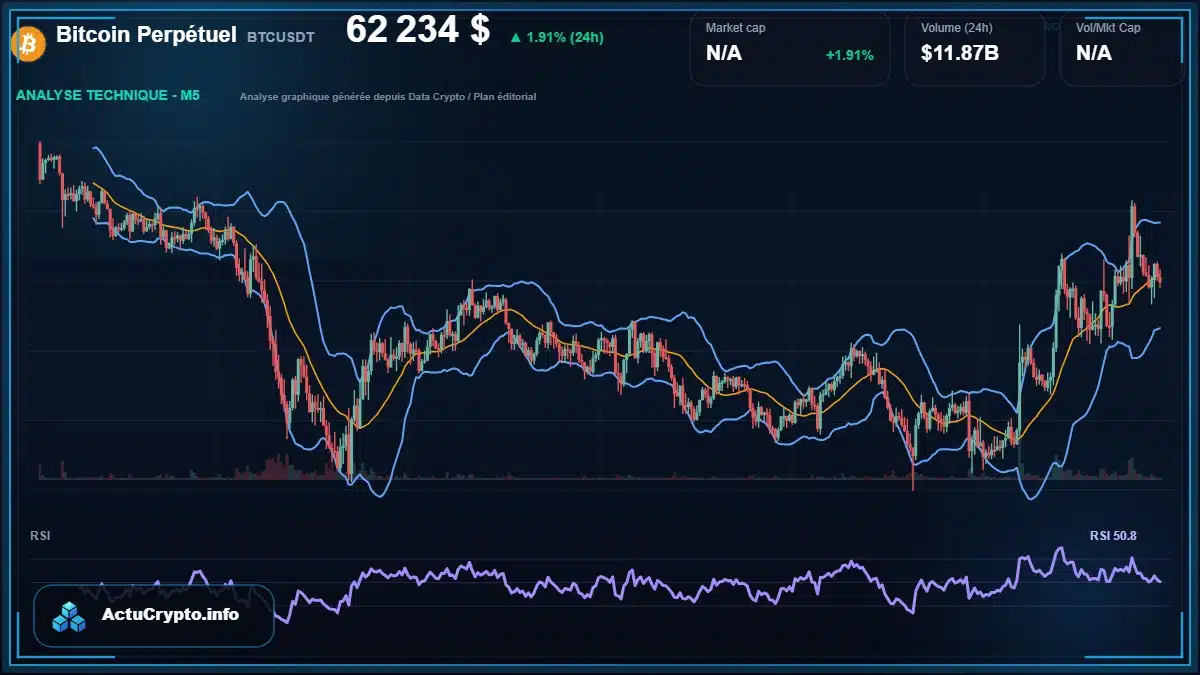Screen dimensions: 1200x675
Task: Click the Analyse graphique générée depuis Data Crypto caption
Action: 388,97
